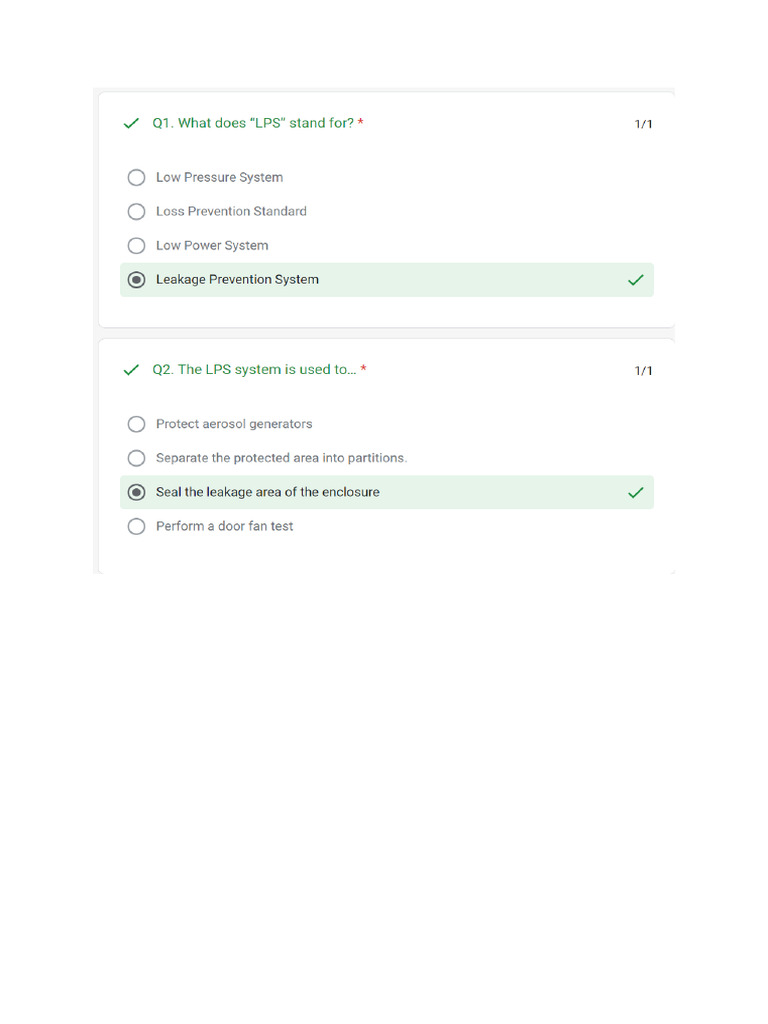
Task: Click the red required asterisk on Q2
Action: (364, 370)
